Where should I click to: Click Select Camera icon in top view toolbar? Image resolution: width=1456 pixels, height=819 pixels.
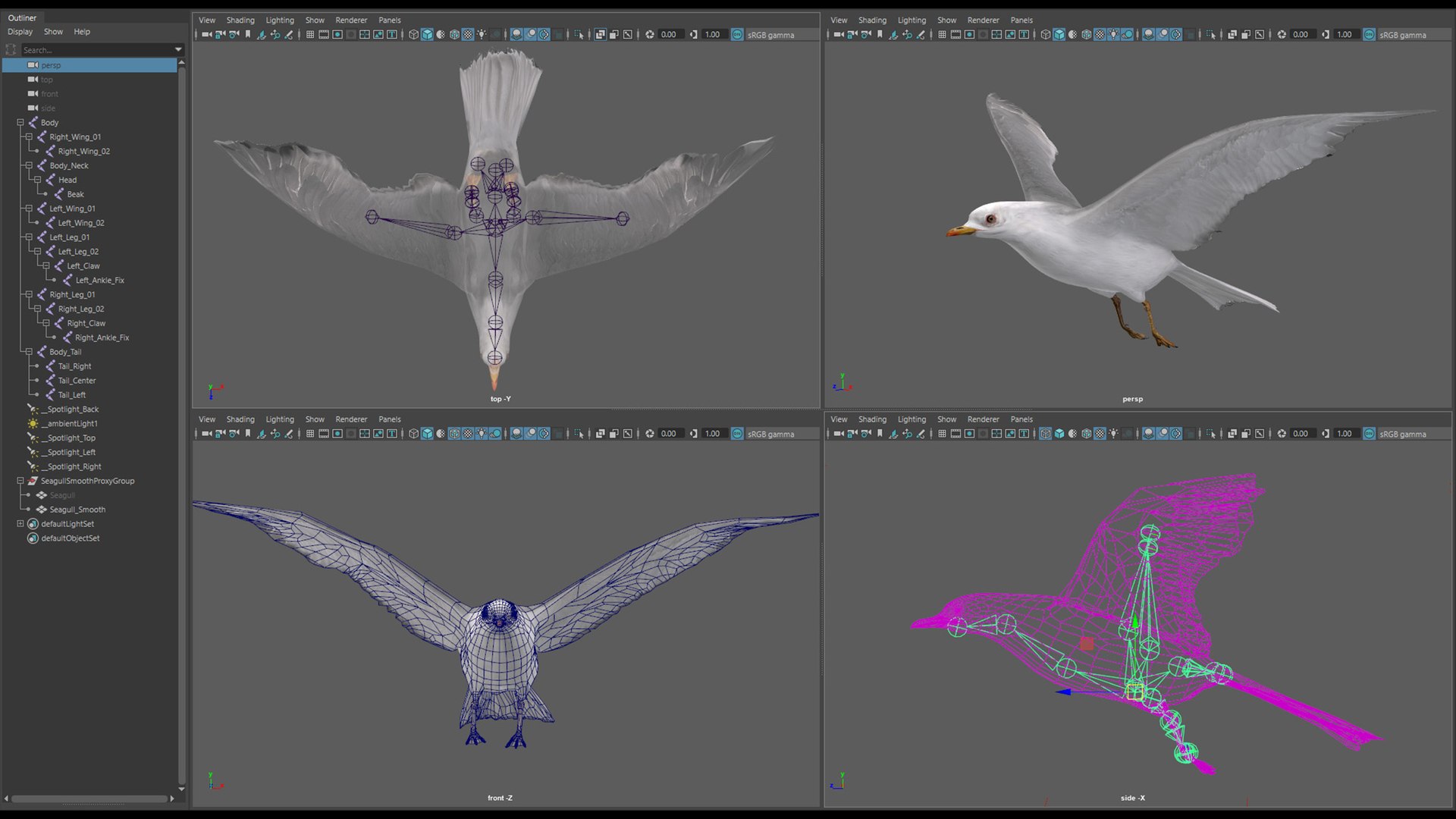pyautogui.click(x=206, y=34)
